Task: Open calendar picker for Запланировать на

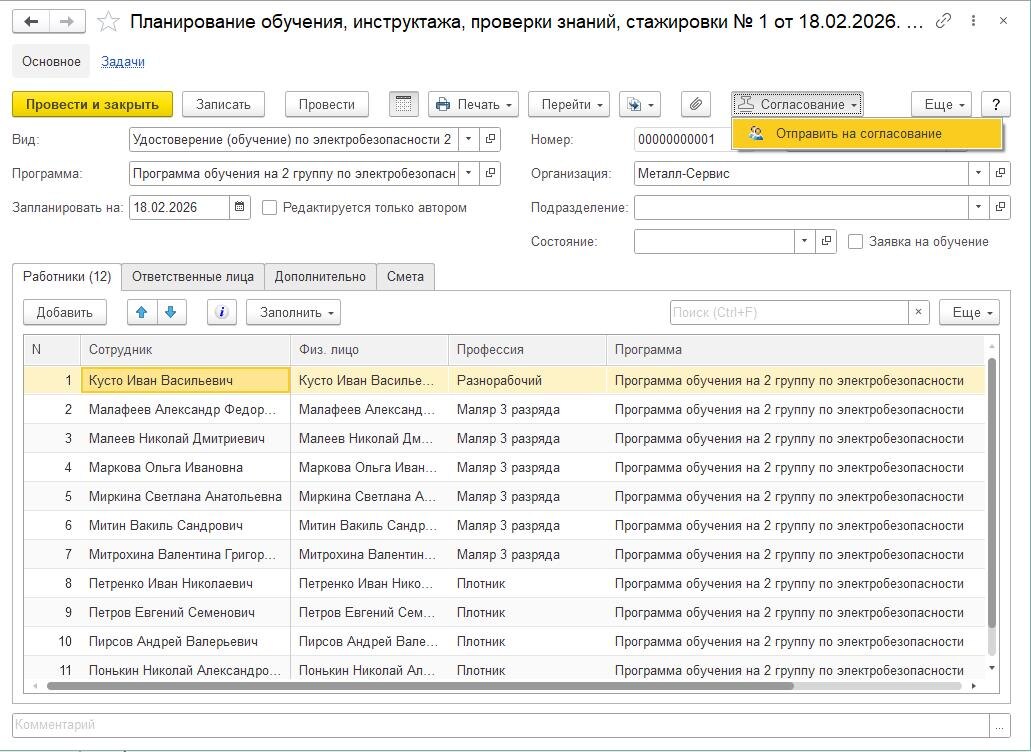Action: [x=240, y=207]
